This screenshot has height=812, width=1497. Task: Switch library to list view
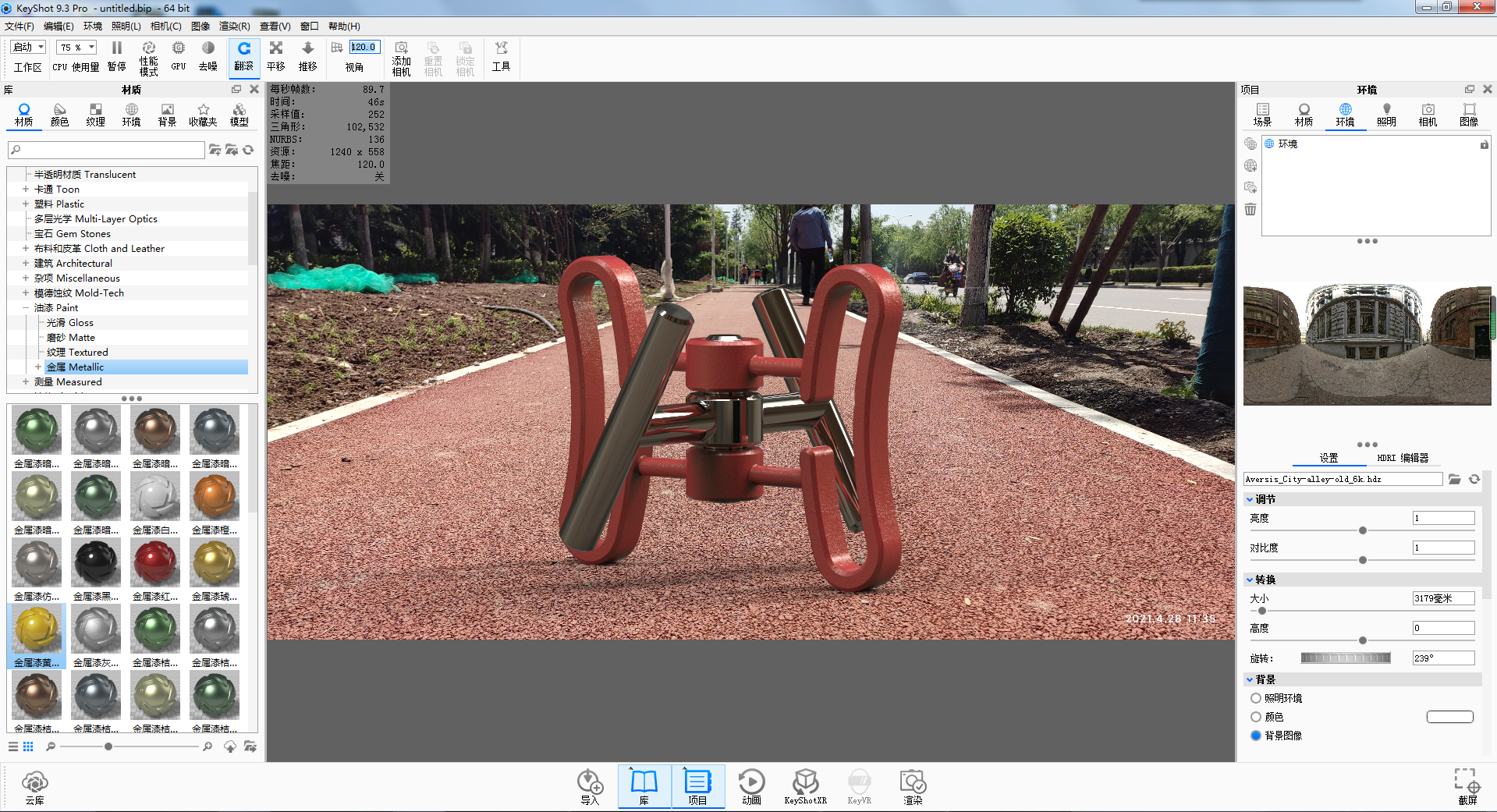click(x=13, y=746)
